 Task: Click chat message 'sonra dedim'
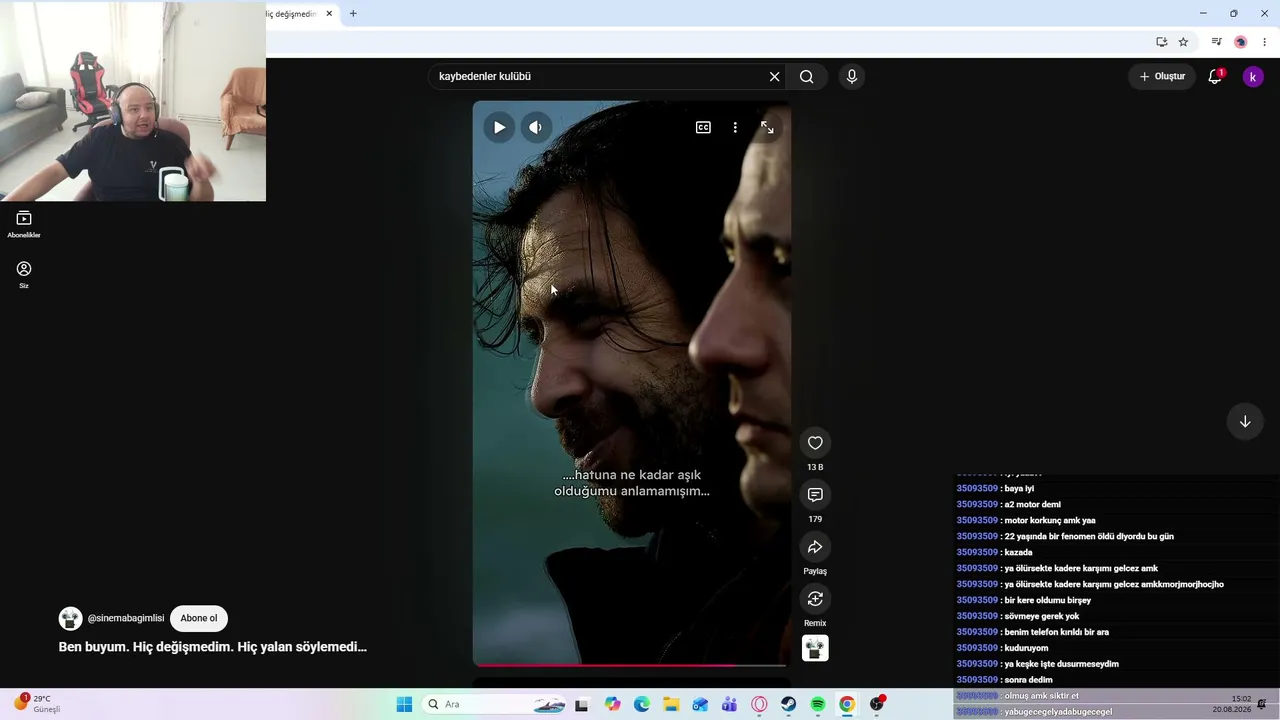click(1028, 681)
